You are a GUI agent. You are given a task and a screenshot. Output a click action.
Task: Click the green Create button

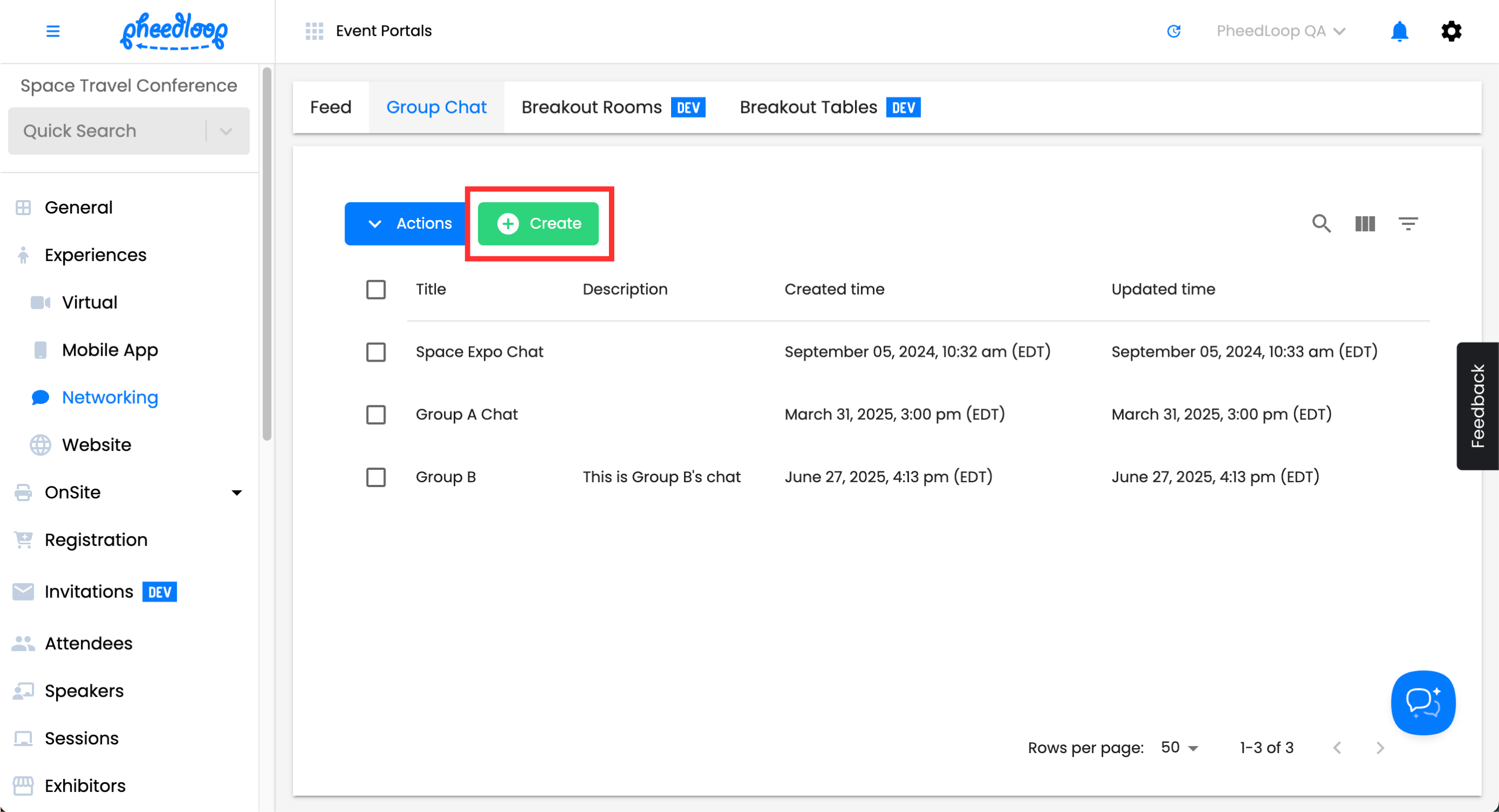click(x=538, y=223)
